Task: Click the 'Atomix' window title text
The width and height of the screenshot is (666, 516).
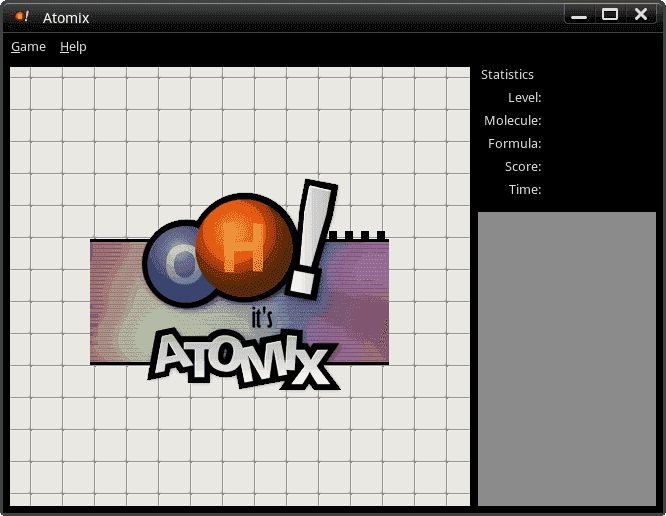Action: coord(66,18)
